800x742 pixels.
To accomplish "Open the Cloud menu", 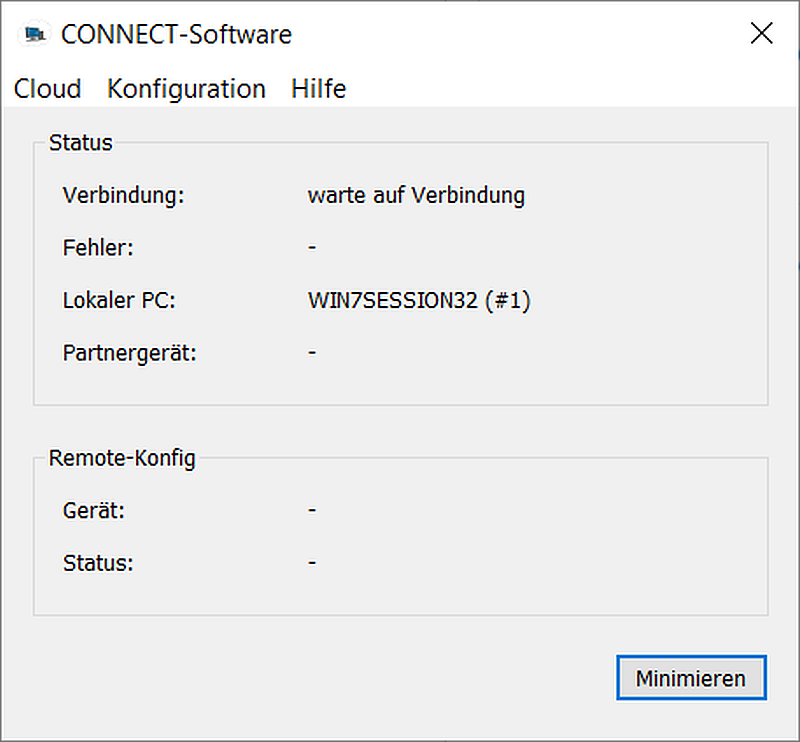I will click(x=47, y=89).
